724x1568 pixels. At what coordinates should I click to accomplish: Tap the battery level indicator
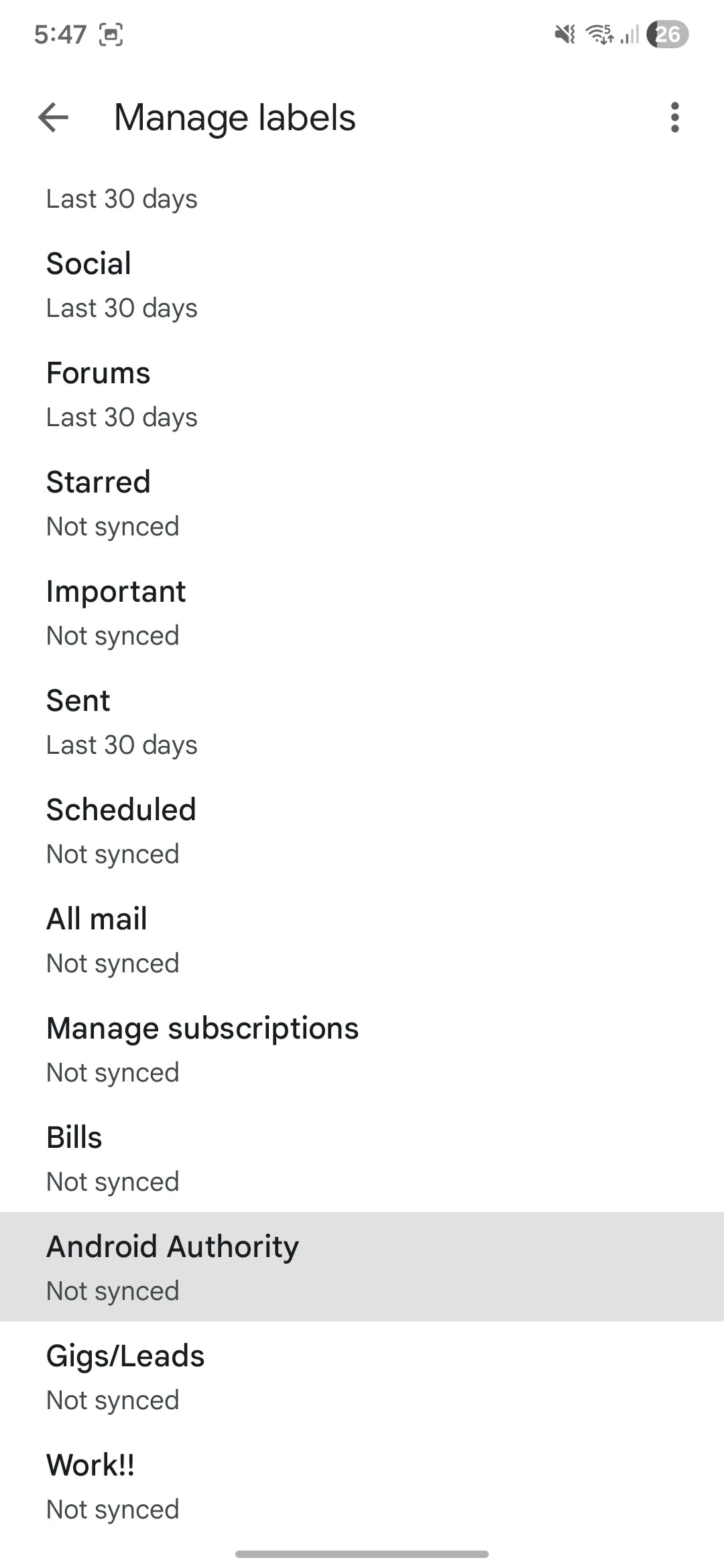[668, 34]
